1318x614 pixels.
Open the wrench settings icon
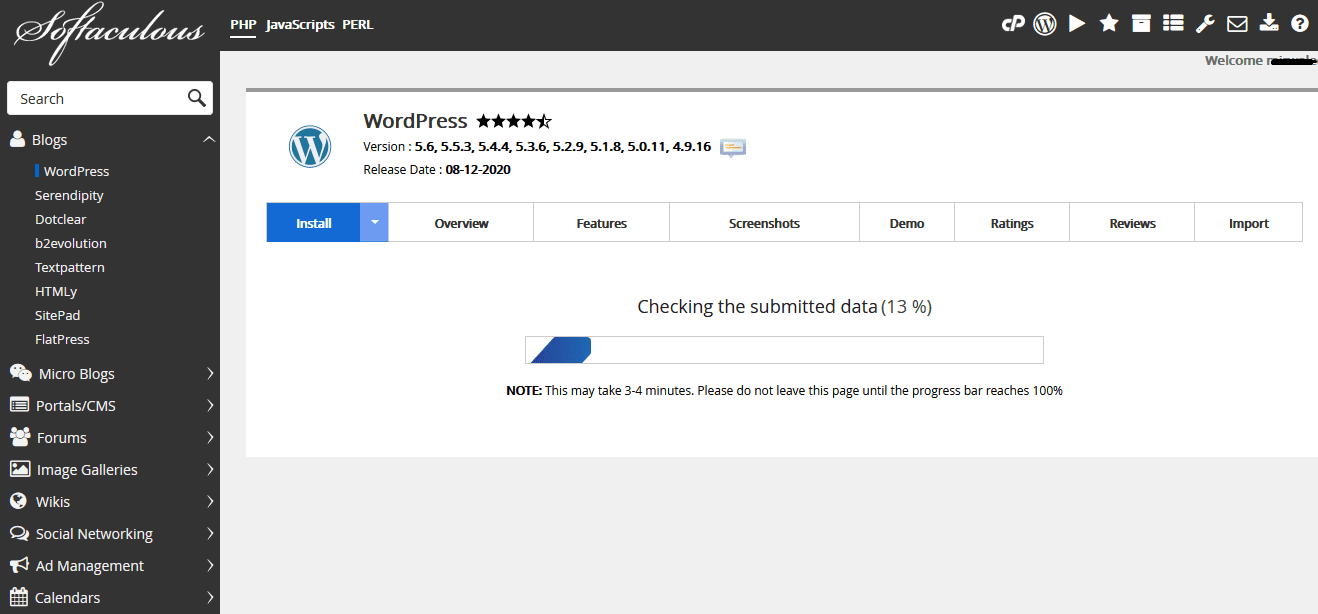(x=1205, y=23)
